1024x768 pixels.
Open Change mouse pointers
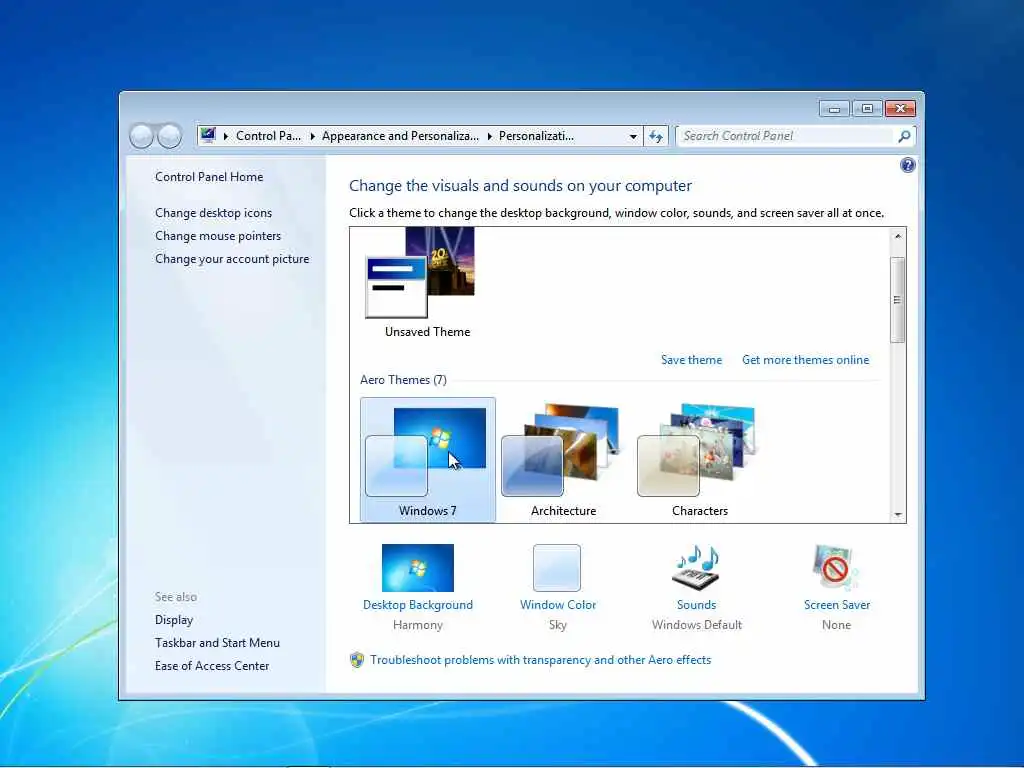(217, 236)
